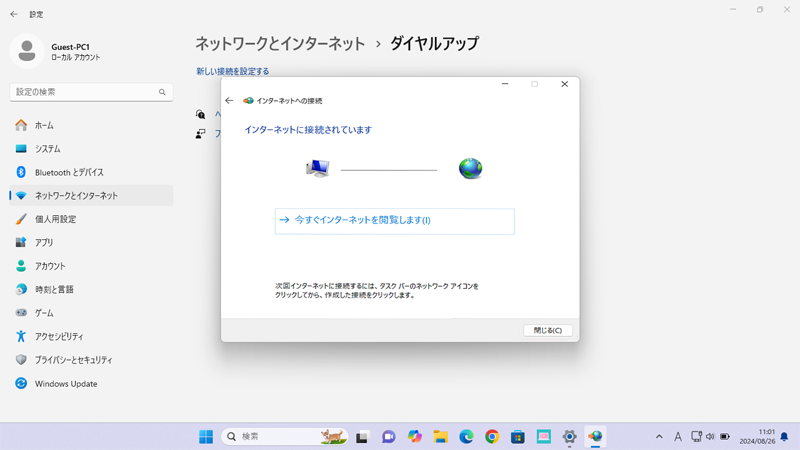800x450 pixels.
Task: Click the taskbar search box
Action: tap(285, 437)
